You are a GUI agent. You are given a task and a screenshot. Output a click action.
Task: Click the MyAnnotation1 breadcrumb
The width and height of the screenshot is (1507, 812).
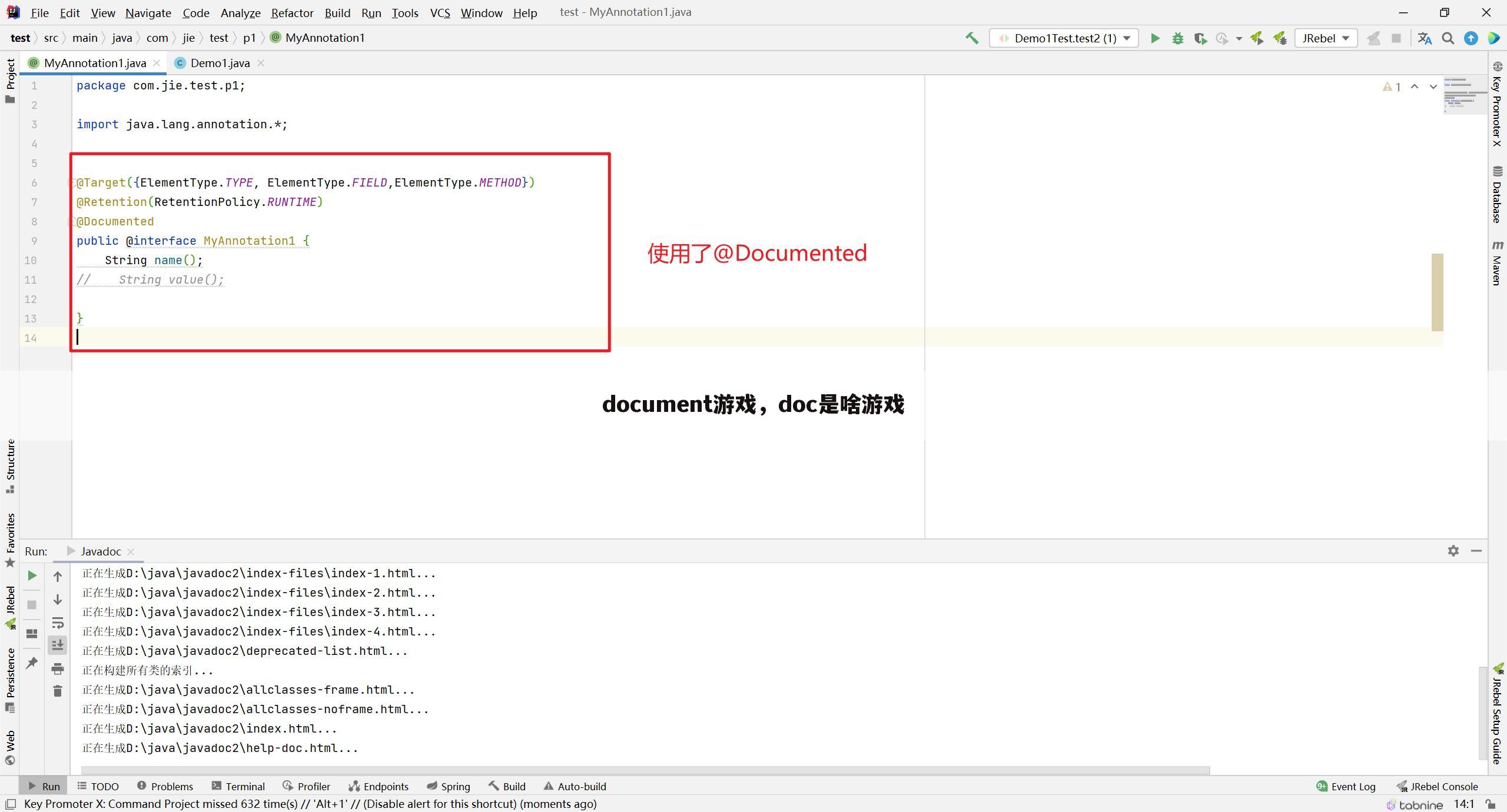(x=318, y=38)
